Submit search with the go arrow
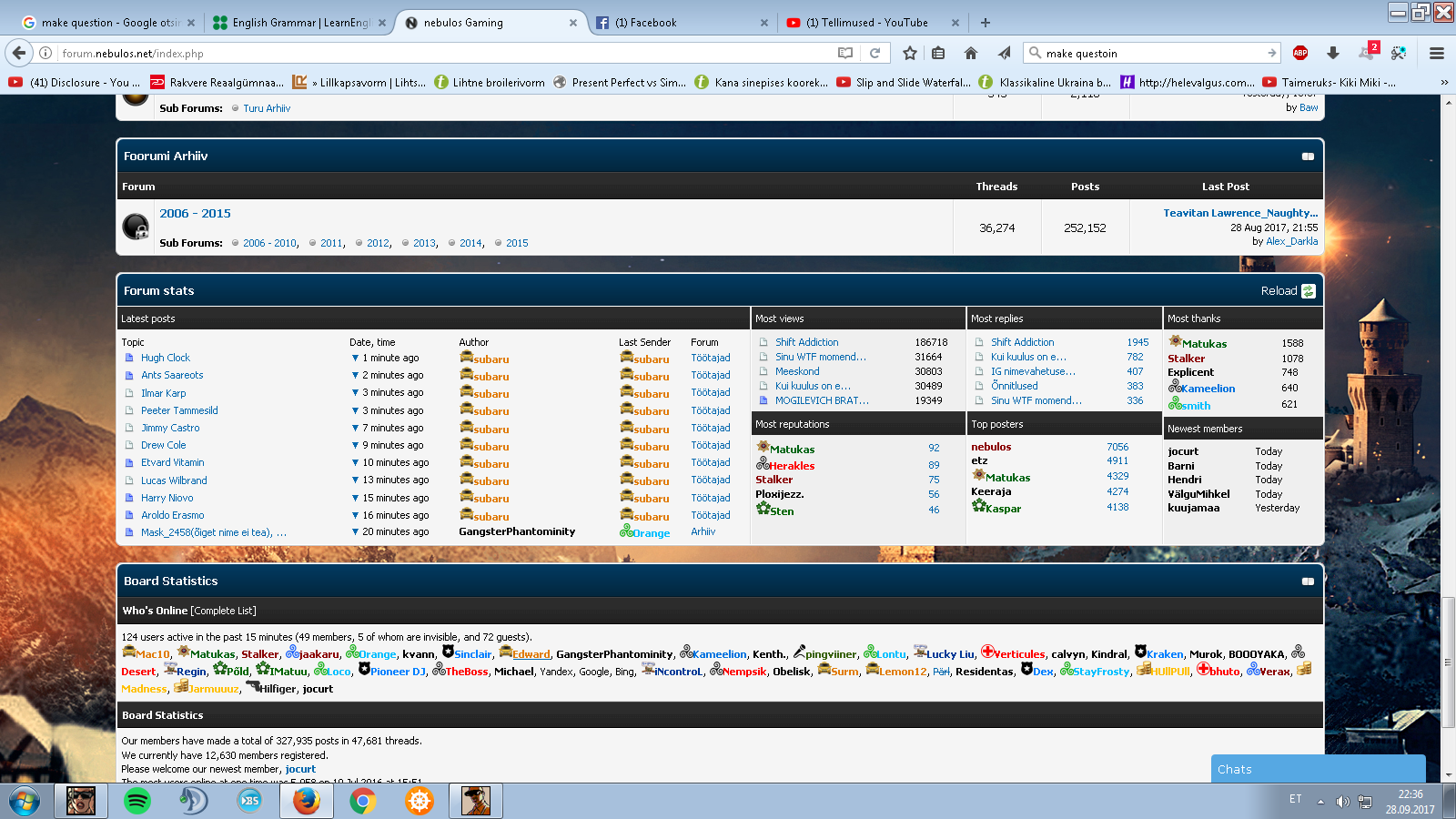The height and width of the screenshot is (819, 1456). pyautogui.click(x=1271, y=53)
